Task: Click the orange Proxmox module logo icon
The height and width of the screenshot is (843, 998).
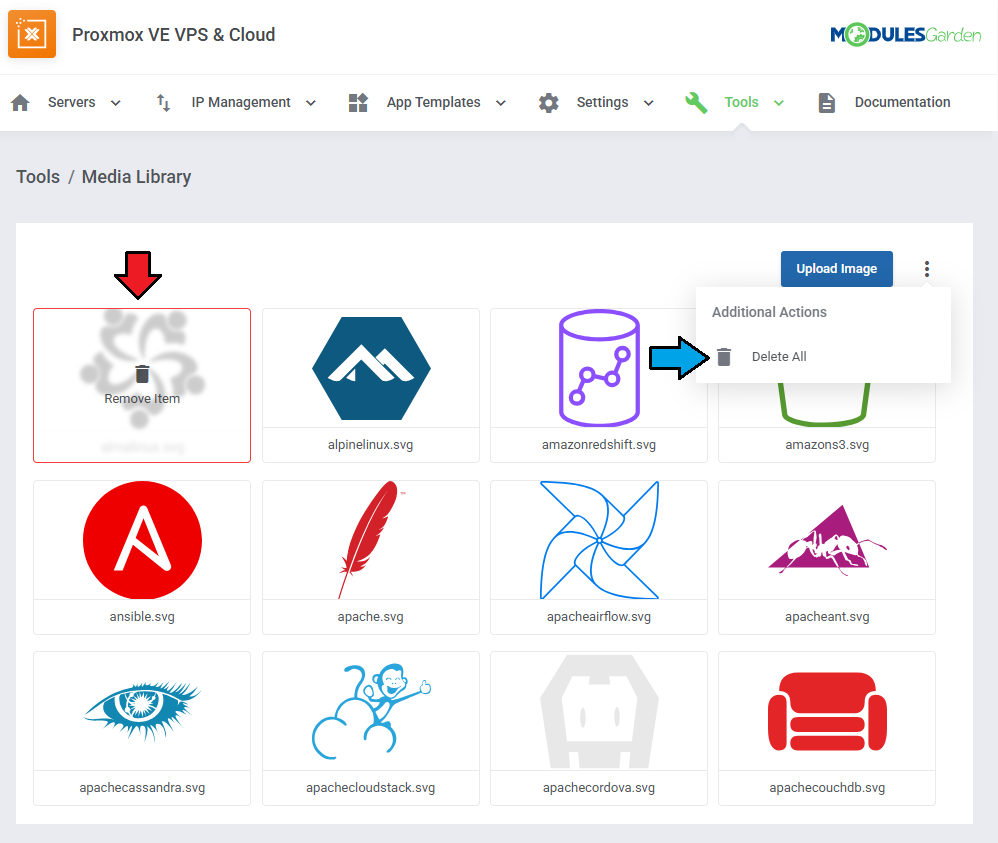Action: (x=32, y=34)
